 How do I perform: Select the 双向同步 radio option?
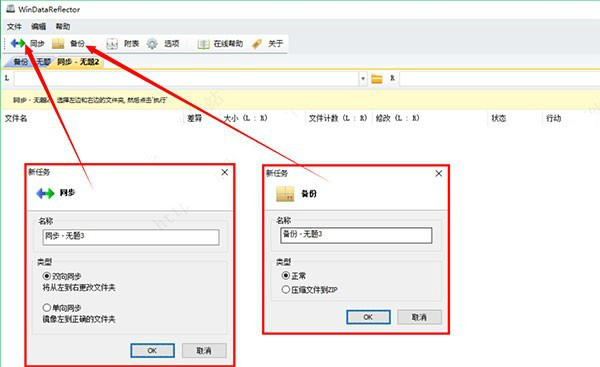pyautogui.click(x=47, y=276)
